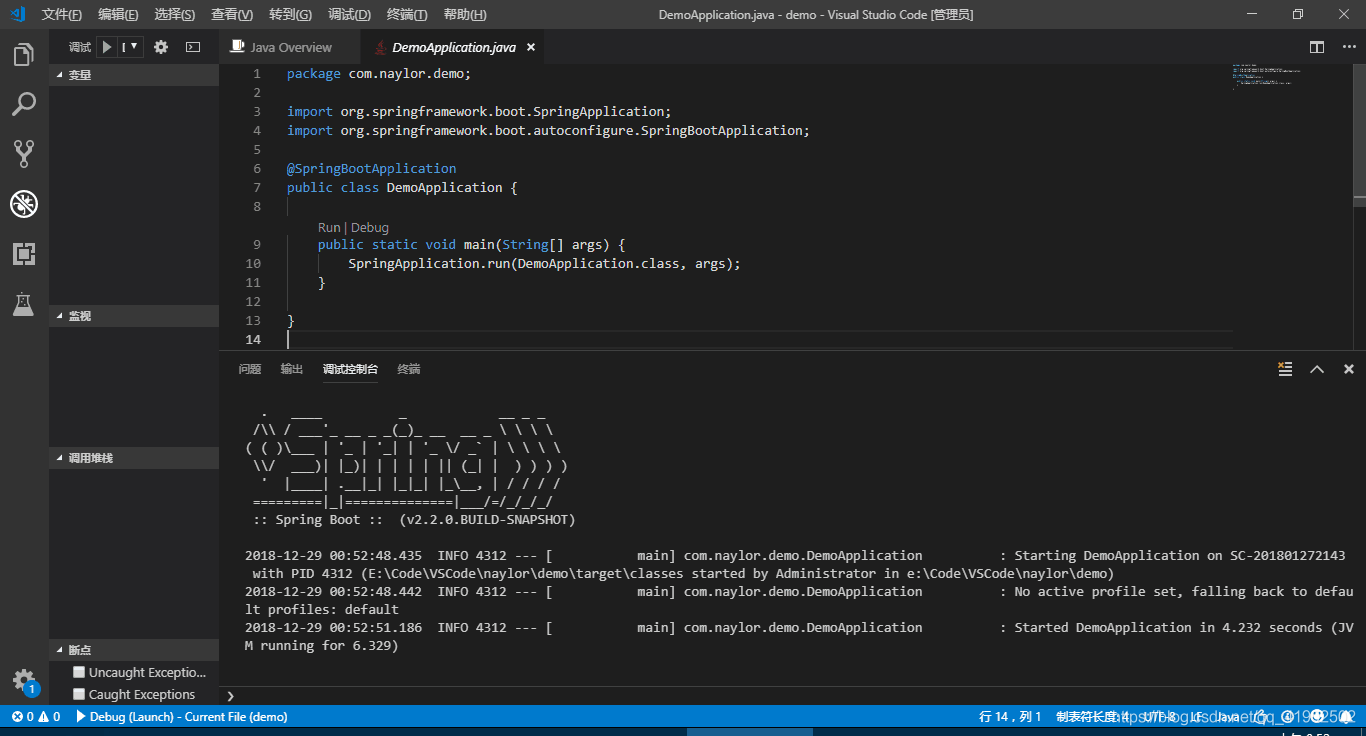Select the Debug view bug icon
Image resolution: width=1366 pixels, height=736 pixels.
click(x=24, y=204)
